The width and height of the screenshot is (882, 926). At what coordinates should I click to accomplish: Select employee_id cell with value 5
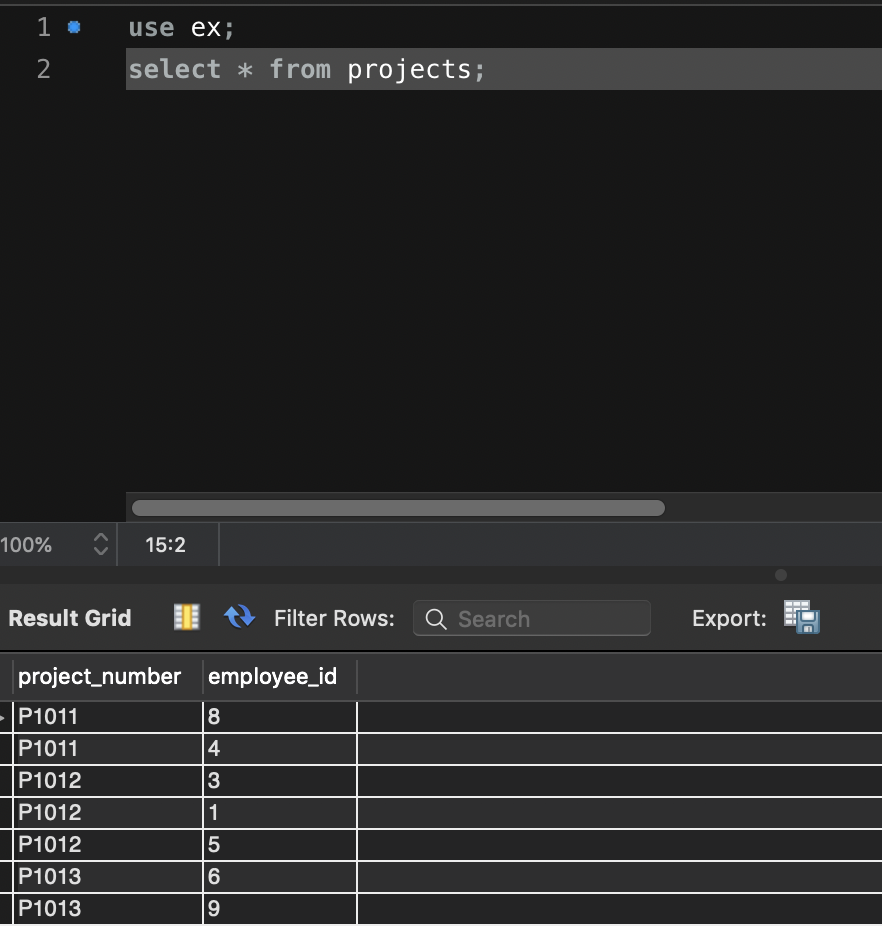click(280, 845)
